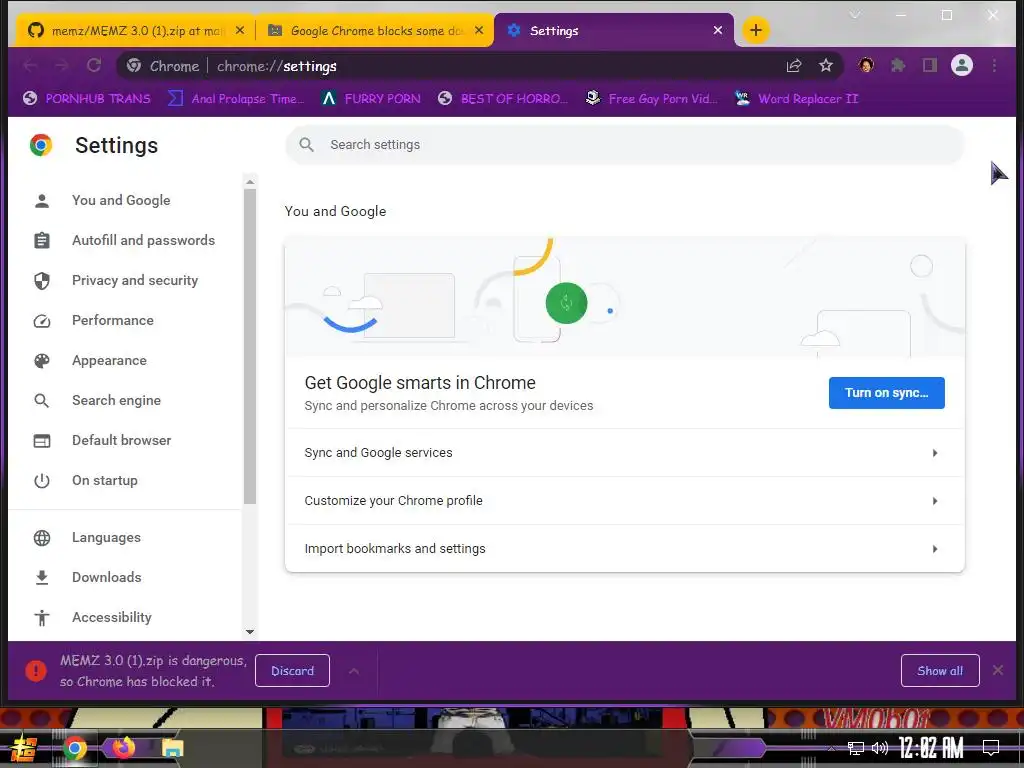The image size is (1024, 768).
Task: Reload the page with the refresh icon
Action: coord(94,65)
